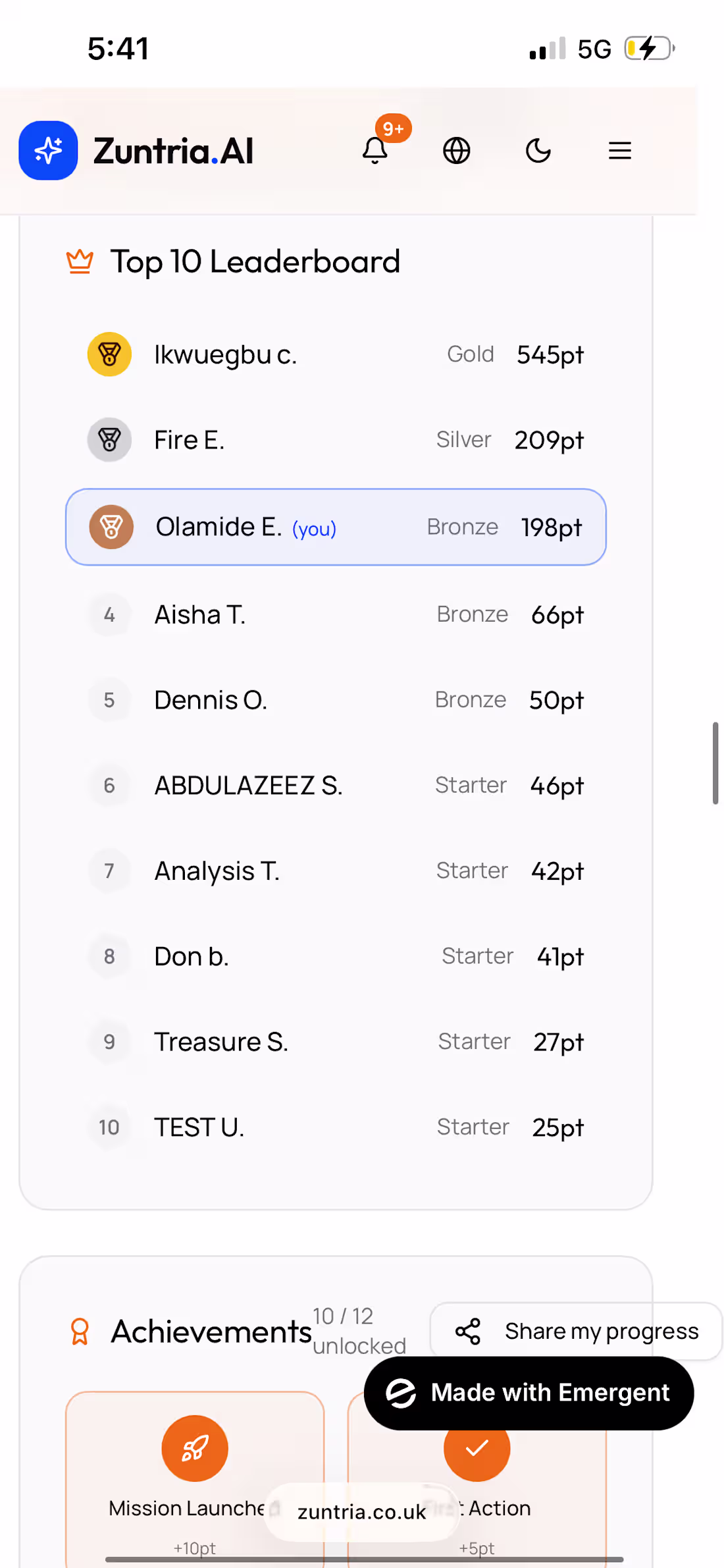Click the Achievements ribbon icon
Viewport: 724px width, 1568px height.
[x=80, y=1331]
